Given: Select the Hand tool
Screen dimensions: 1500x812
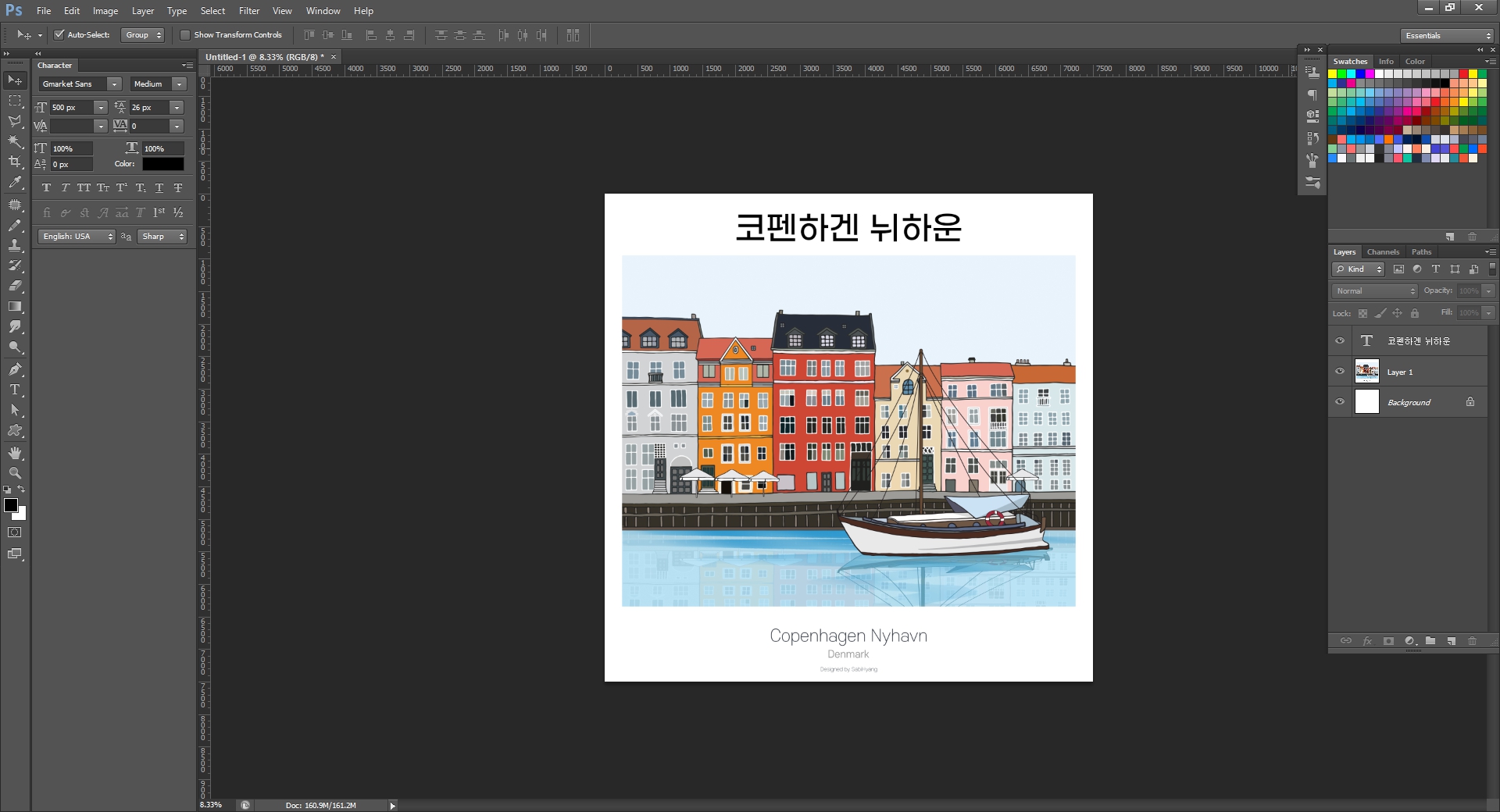Looking at the screenshot, I should 15,452.
